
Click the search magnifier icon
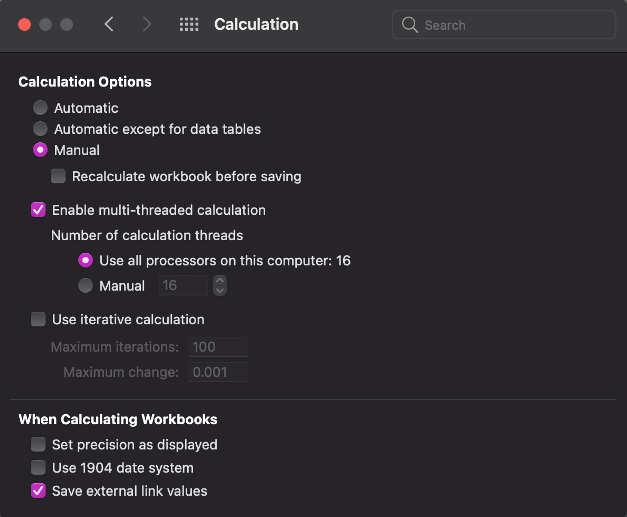[x=411, y=25]
